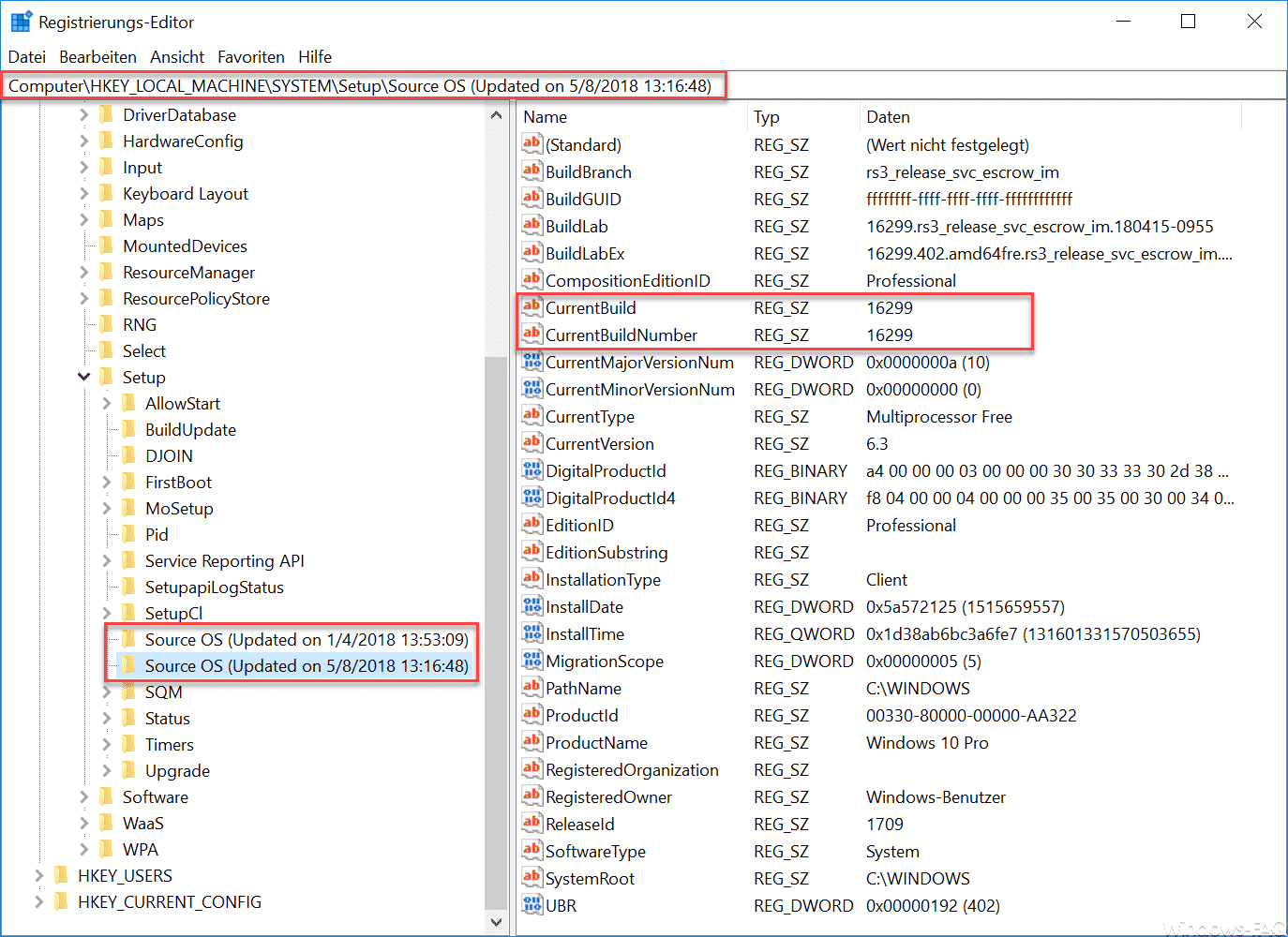Select Source OS (Updated on 5/8/2018 13:16:48) key
1288x937 pixels.
coord(307,665)
